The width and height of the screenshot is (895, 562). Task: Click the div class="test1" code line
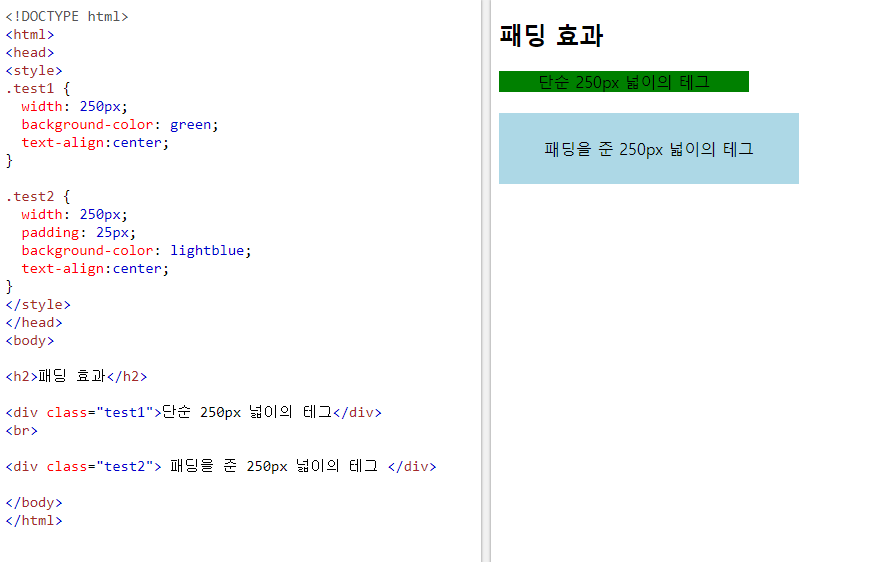pyautogui.click(x=193, y=413)
